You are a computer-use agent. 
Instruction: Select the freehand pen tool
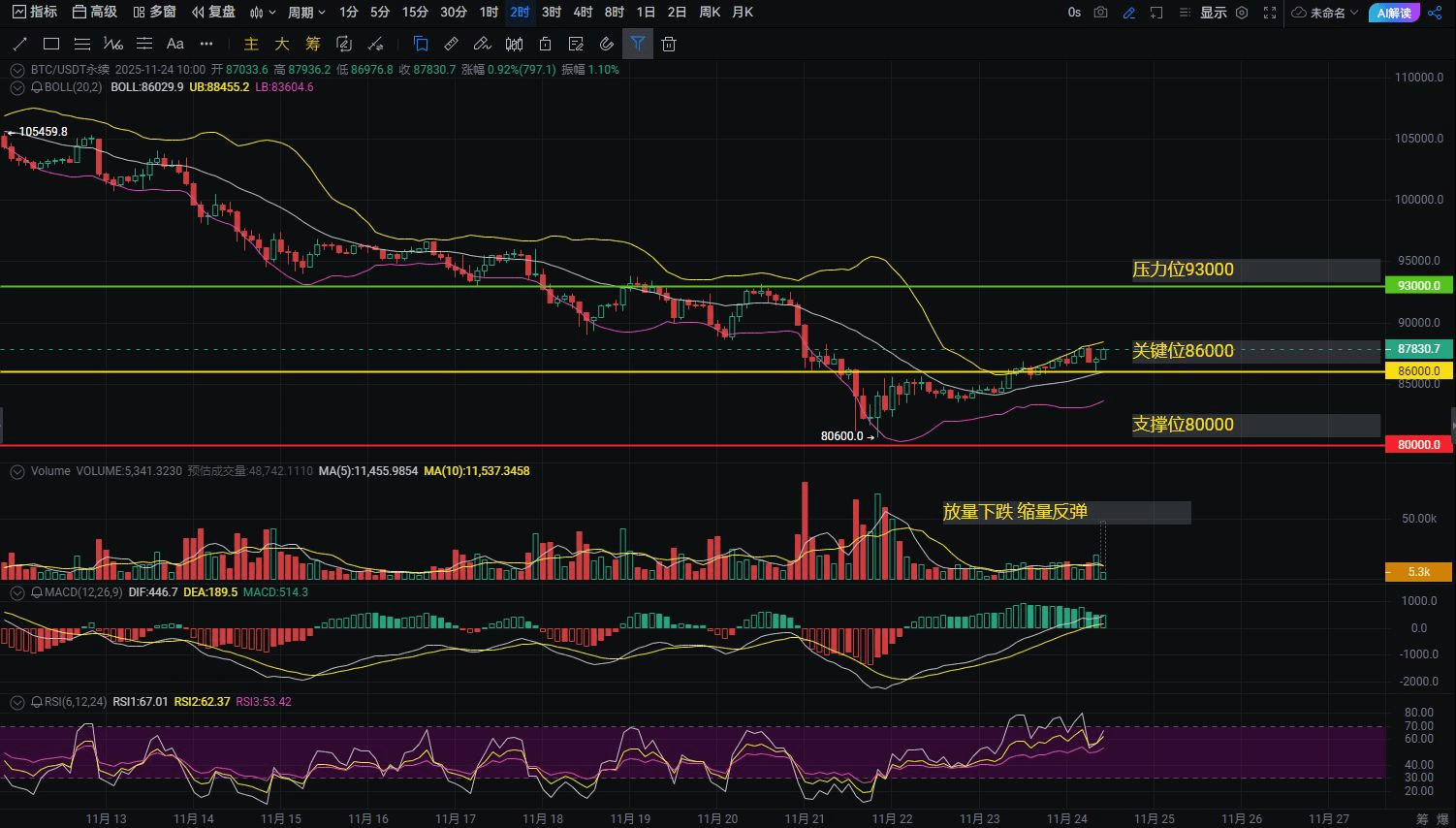tap(483, 44)
